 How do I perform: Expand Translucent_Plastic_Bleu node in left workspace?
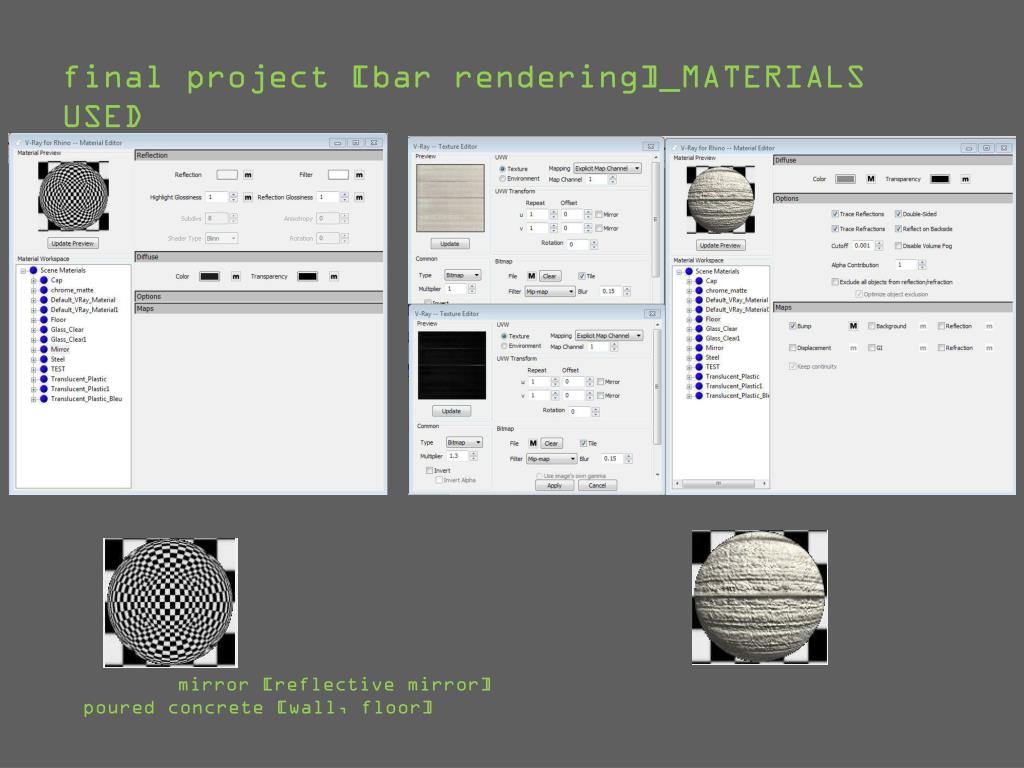coord(33,399)
